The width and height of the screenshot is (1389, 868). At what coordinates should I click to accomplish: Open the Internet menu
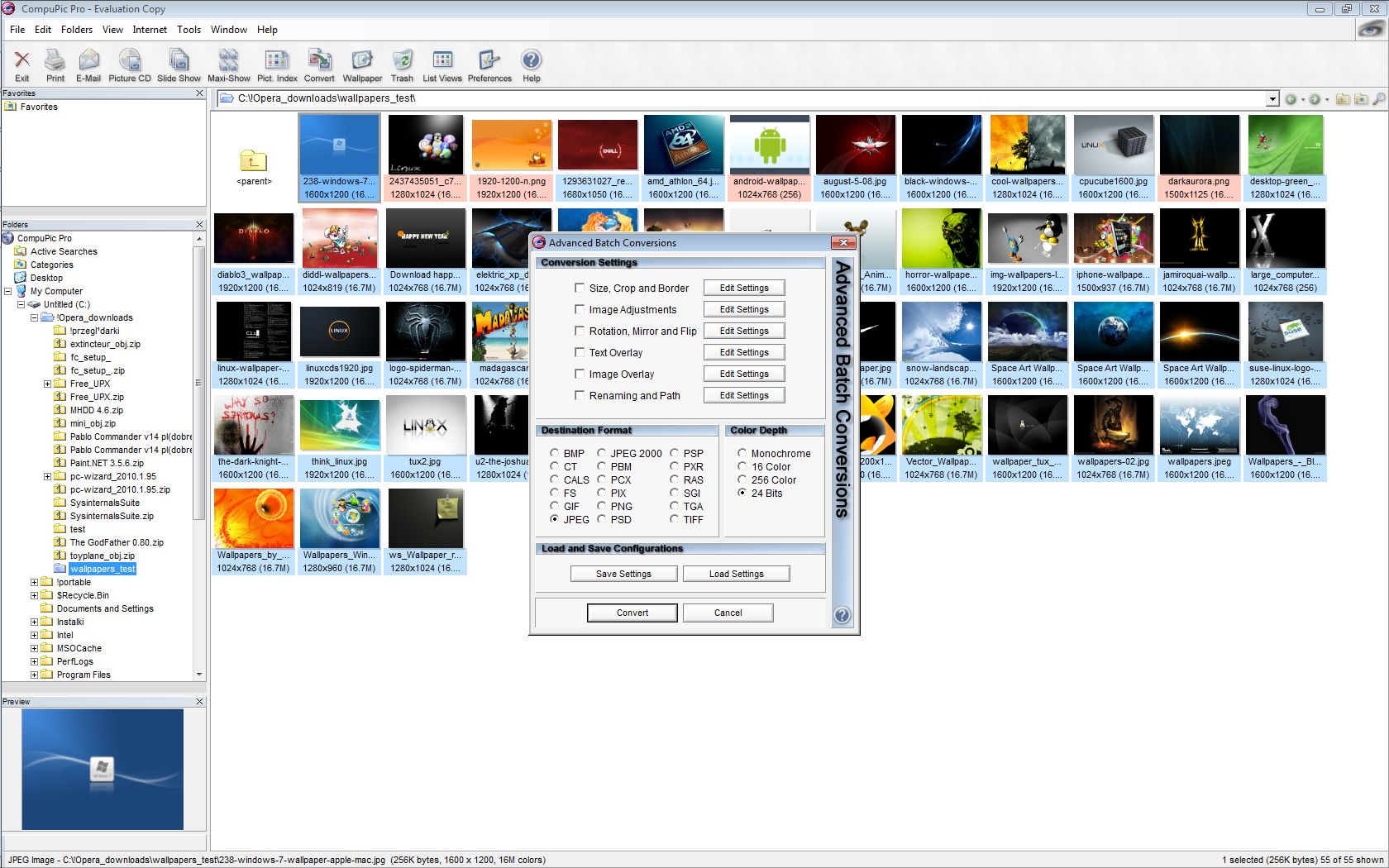[x=150, y=30]
